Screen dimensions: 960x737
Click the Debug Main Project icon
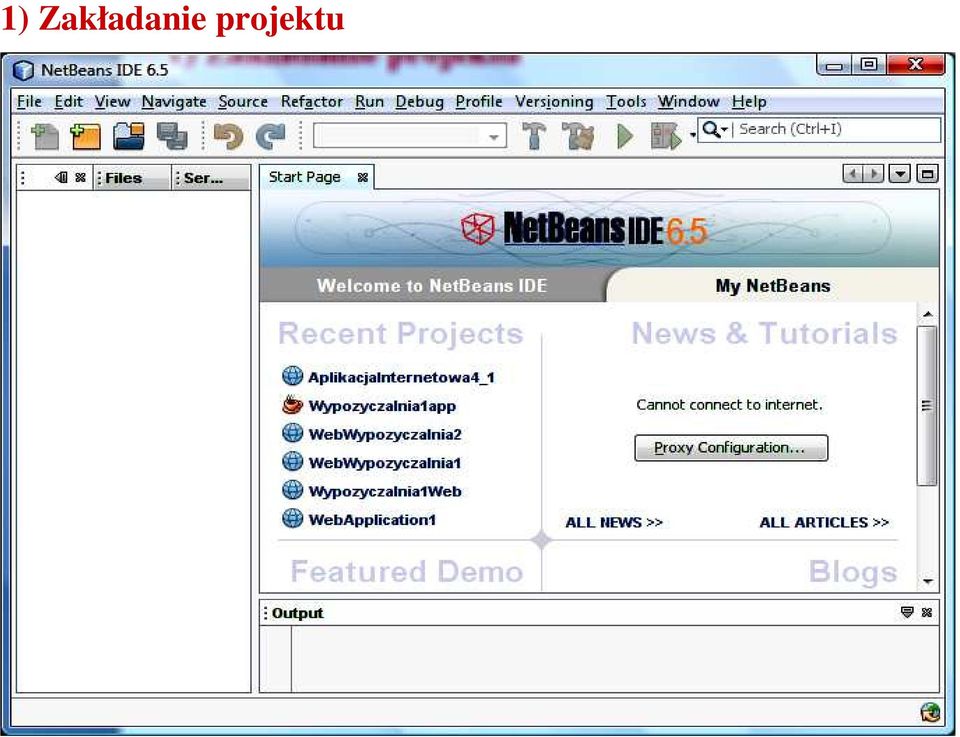pos(666,136)
